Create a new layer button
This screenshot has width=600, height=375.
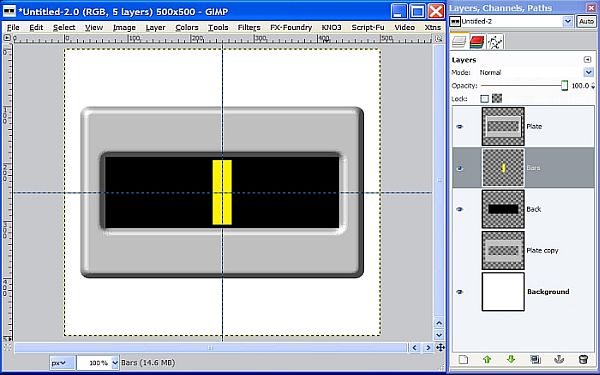tap(463, 359)
